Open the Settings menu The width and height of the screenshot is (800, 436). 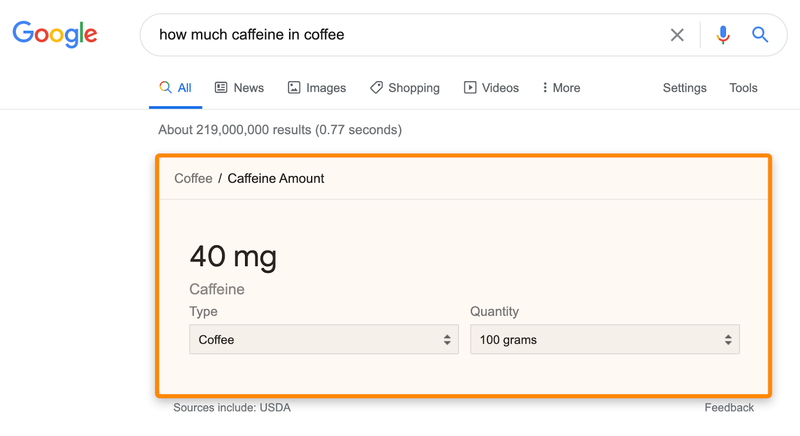[684, 88]
